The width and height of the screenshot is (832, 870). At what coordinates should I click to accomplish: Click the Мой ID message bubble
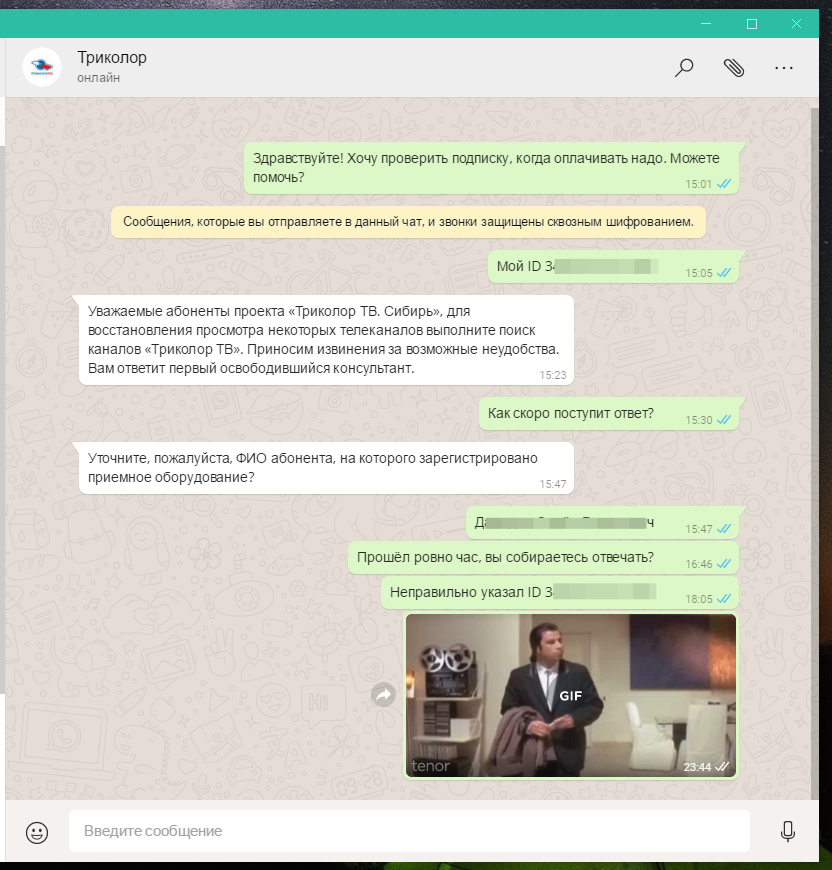tap(613, 267)
